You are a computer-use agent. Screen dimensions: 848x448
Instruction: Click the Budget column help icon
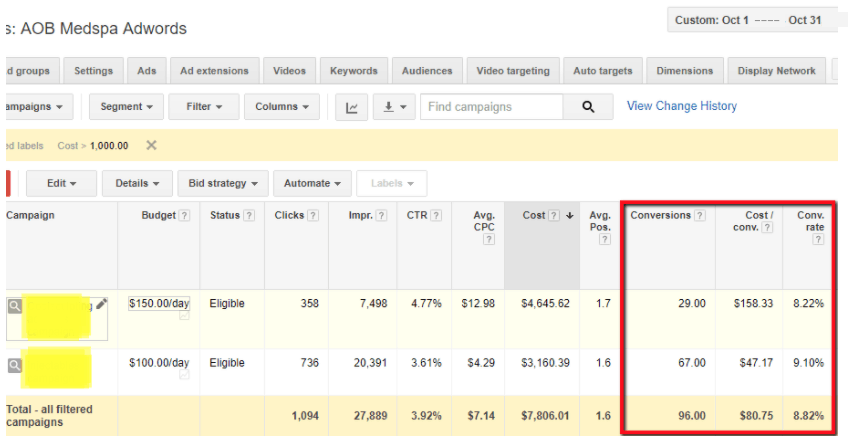click(184, 215)
